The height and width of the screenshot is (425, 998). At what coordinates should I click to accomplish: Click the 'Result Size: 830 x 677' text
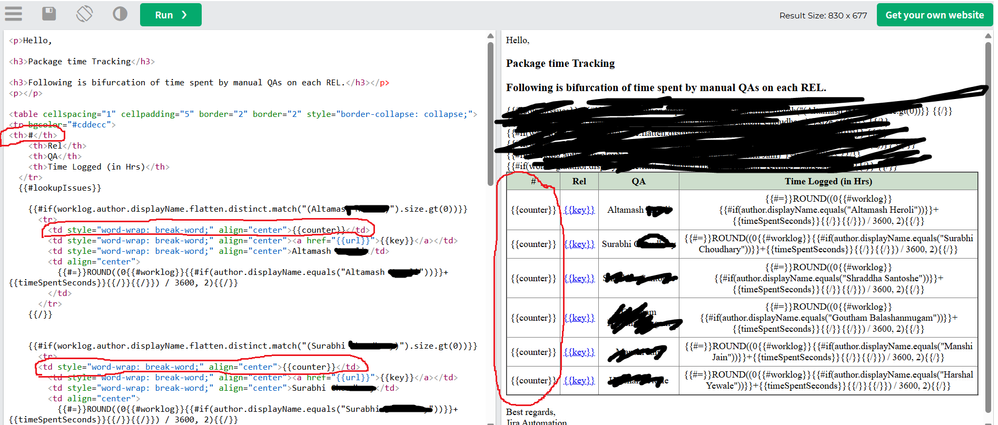tap(823, 15)
